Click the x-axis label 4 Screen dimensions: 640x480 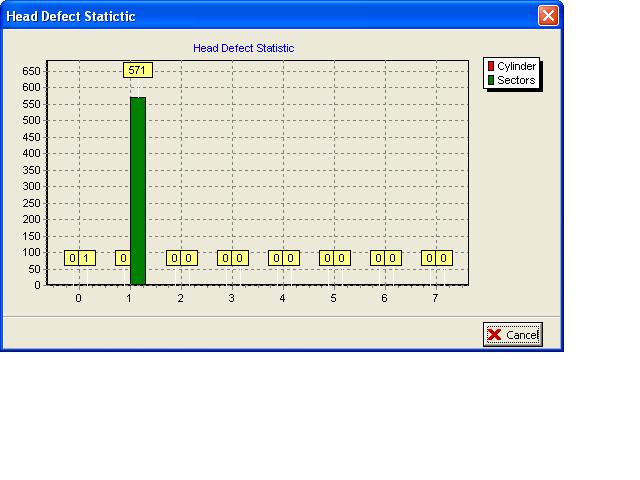click(x=282, y=298)
